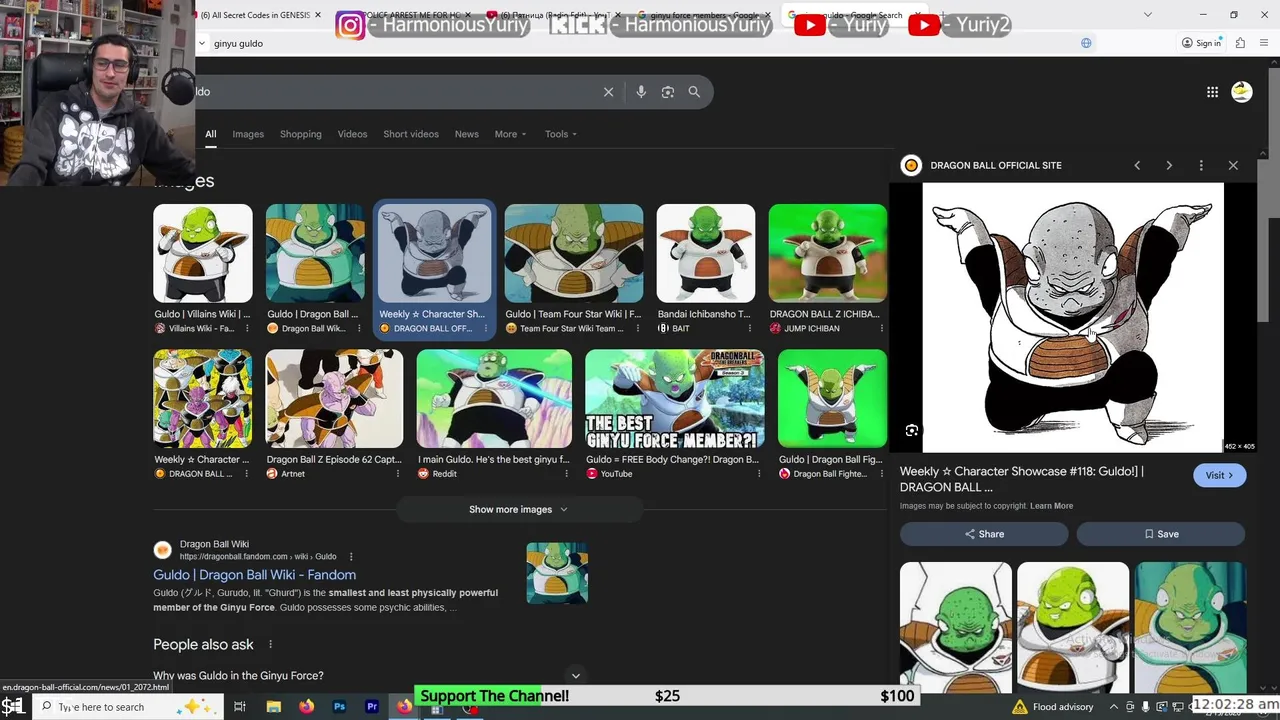Expand the More search filters dropdown
1280x720 pixels.
click(510, 134)
